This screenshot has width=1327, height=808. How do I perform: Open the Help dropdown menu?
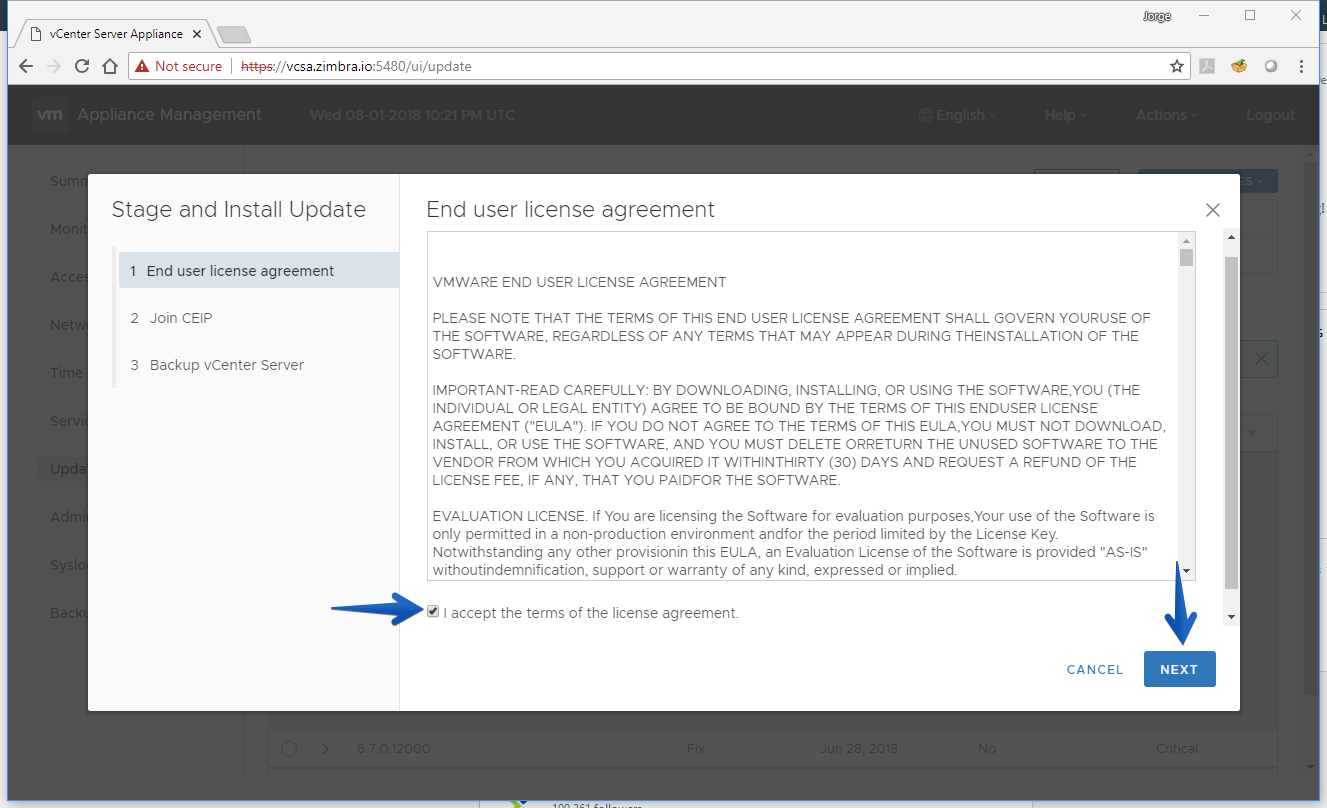(x=1065, y=115)
